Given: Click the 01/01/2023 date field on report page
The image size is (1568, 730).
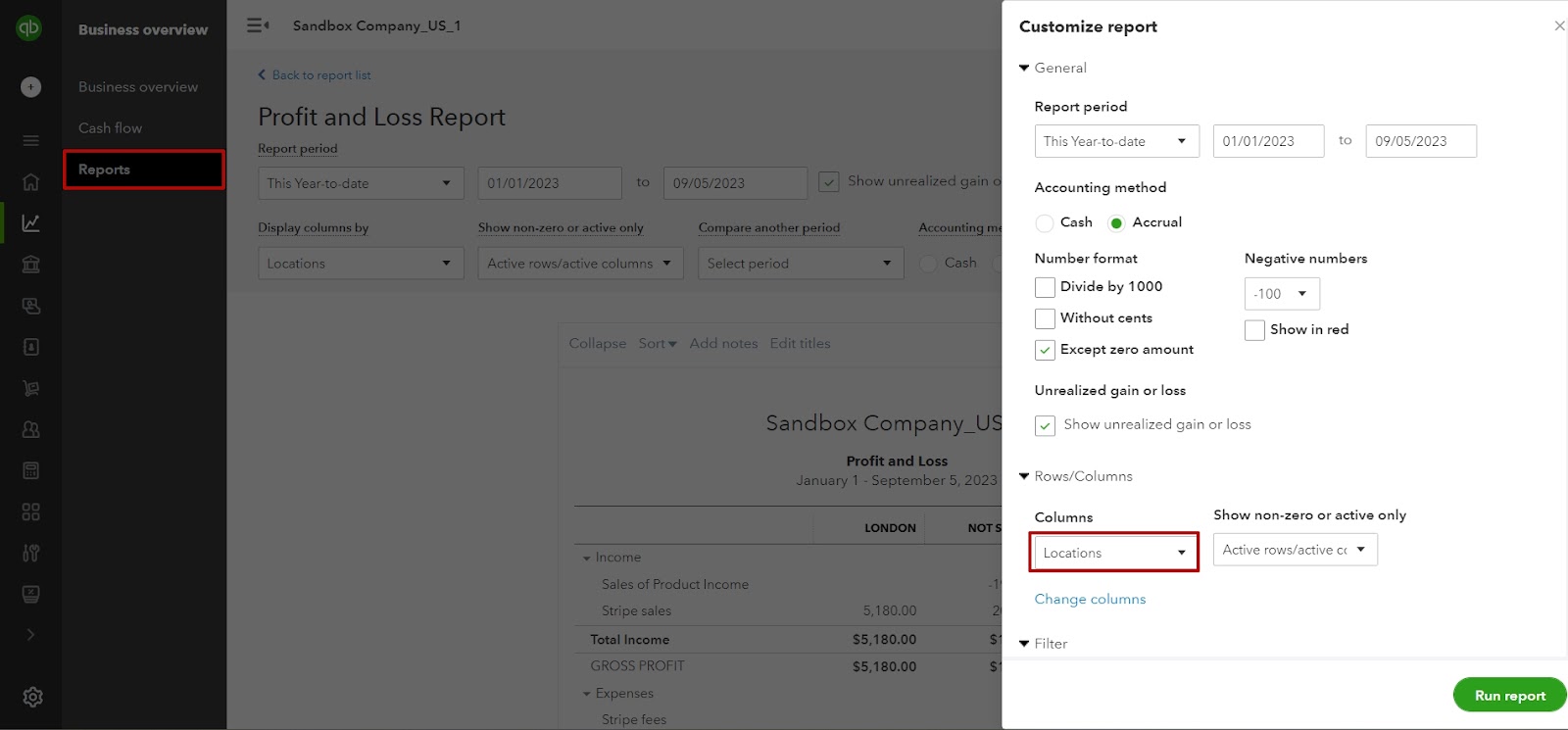Looking at the screenshot, I should (x=550, y=183).
